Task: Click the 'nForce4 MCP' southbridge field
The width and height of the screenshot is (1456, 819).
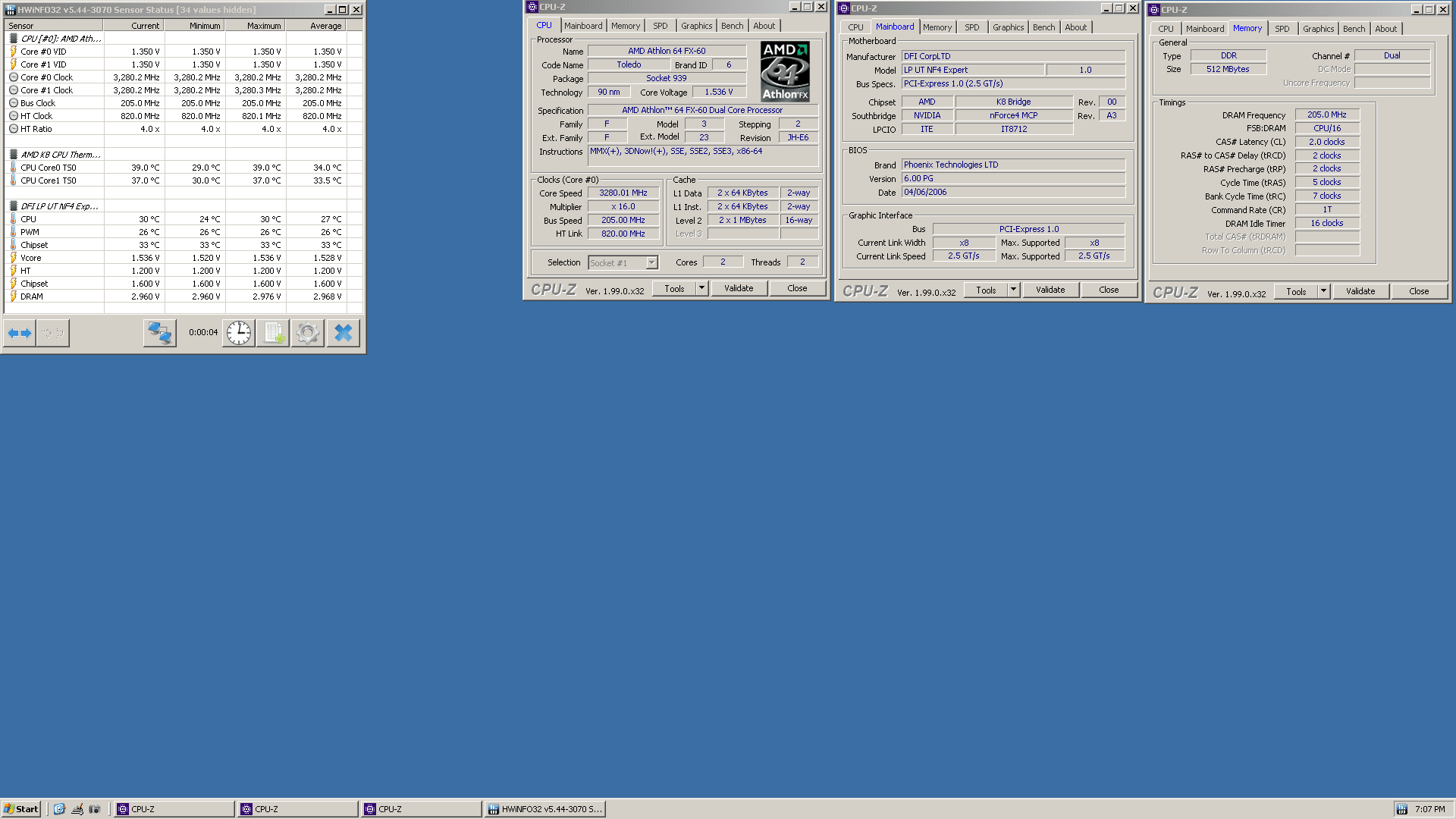Action: tap(1014, 115)
